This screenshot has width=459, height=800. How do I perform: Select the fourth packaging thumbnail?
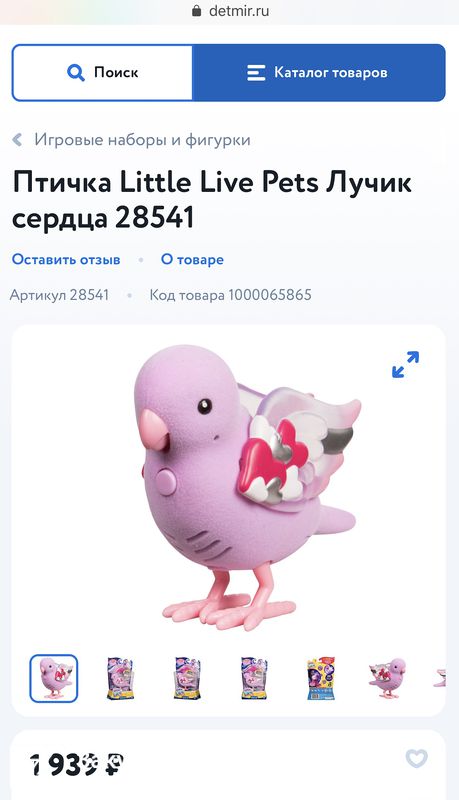pyautogui.click(x=254, y=678)
